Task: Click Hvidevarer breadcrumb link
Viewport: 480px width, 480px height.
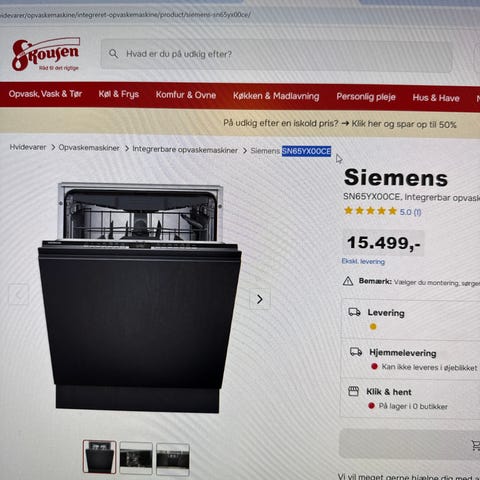Action: pyautogui.click(x=28, y=147)
